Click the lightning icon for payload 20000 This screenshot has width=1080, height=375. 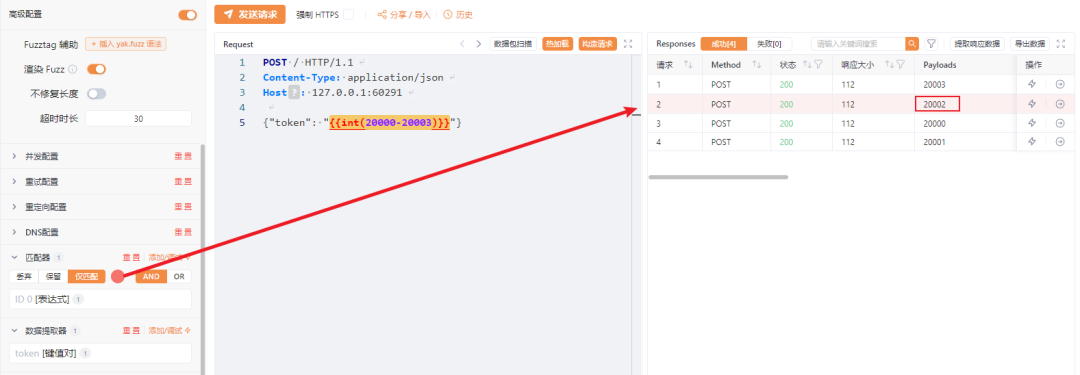coord(1032,123)
